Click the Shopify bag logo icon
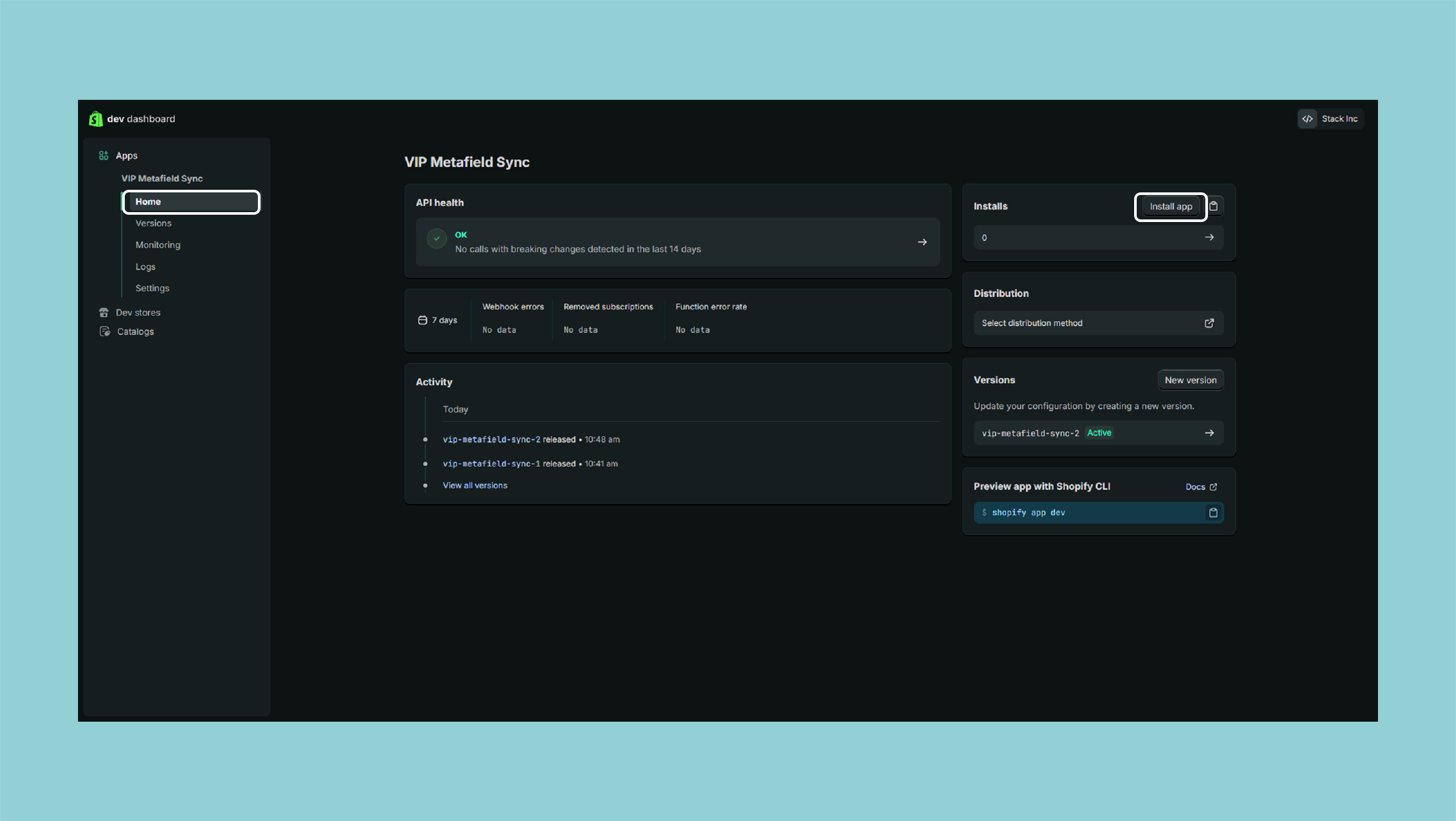This screenshot has height=821, width=1456. coord(96,119)
